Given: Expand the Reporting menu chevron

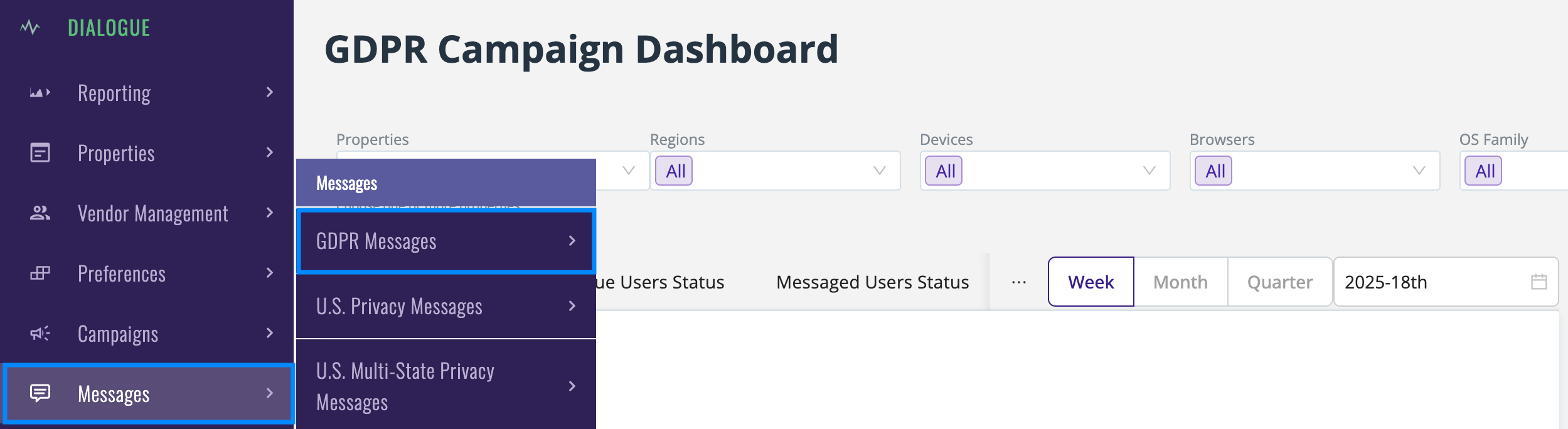Looking at the screenshot, I should point(270,92).
